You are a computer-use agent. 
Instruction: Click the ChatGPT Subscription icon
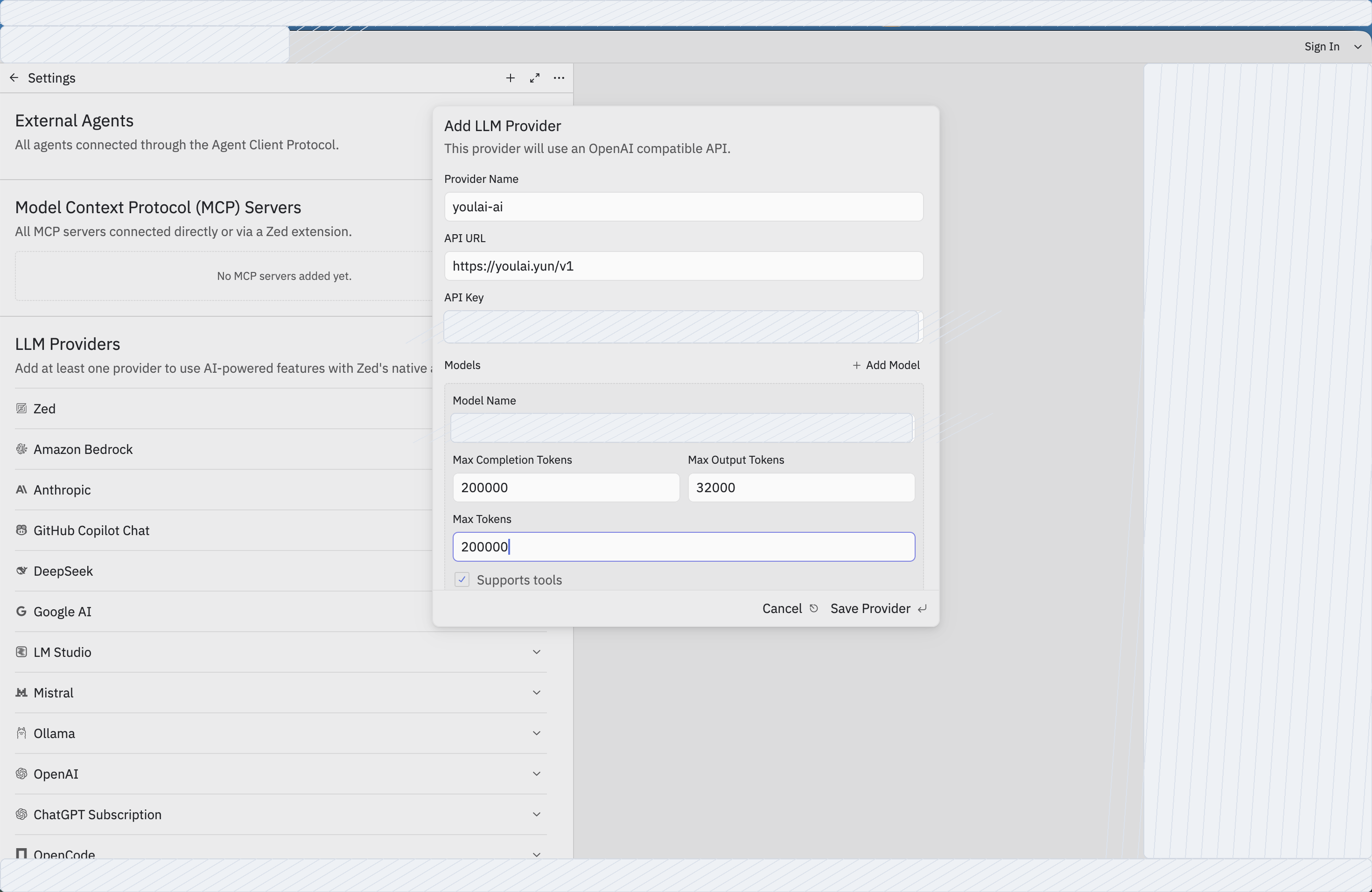click(x=21, y=814)
